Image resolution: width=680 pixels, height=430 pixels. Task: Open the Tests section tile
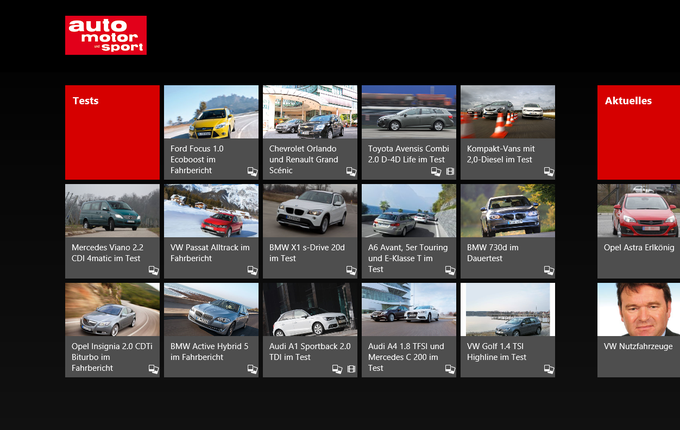click(x=112, y=132)
